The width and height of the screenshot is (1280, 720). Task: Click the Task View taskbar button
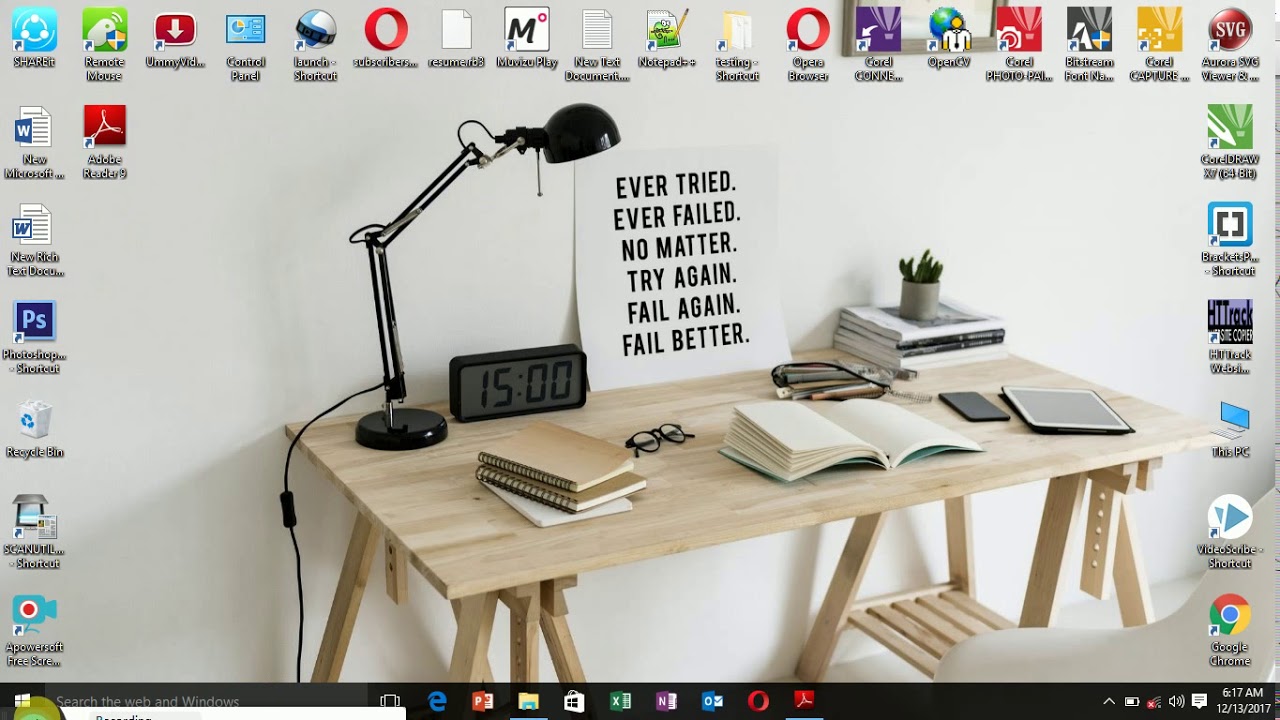point(390,701)
